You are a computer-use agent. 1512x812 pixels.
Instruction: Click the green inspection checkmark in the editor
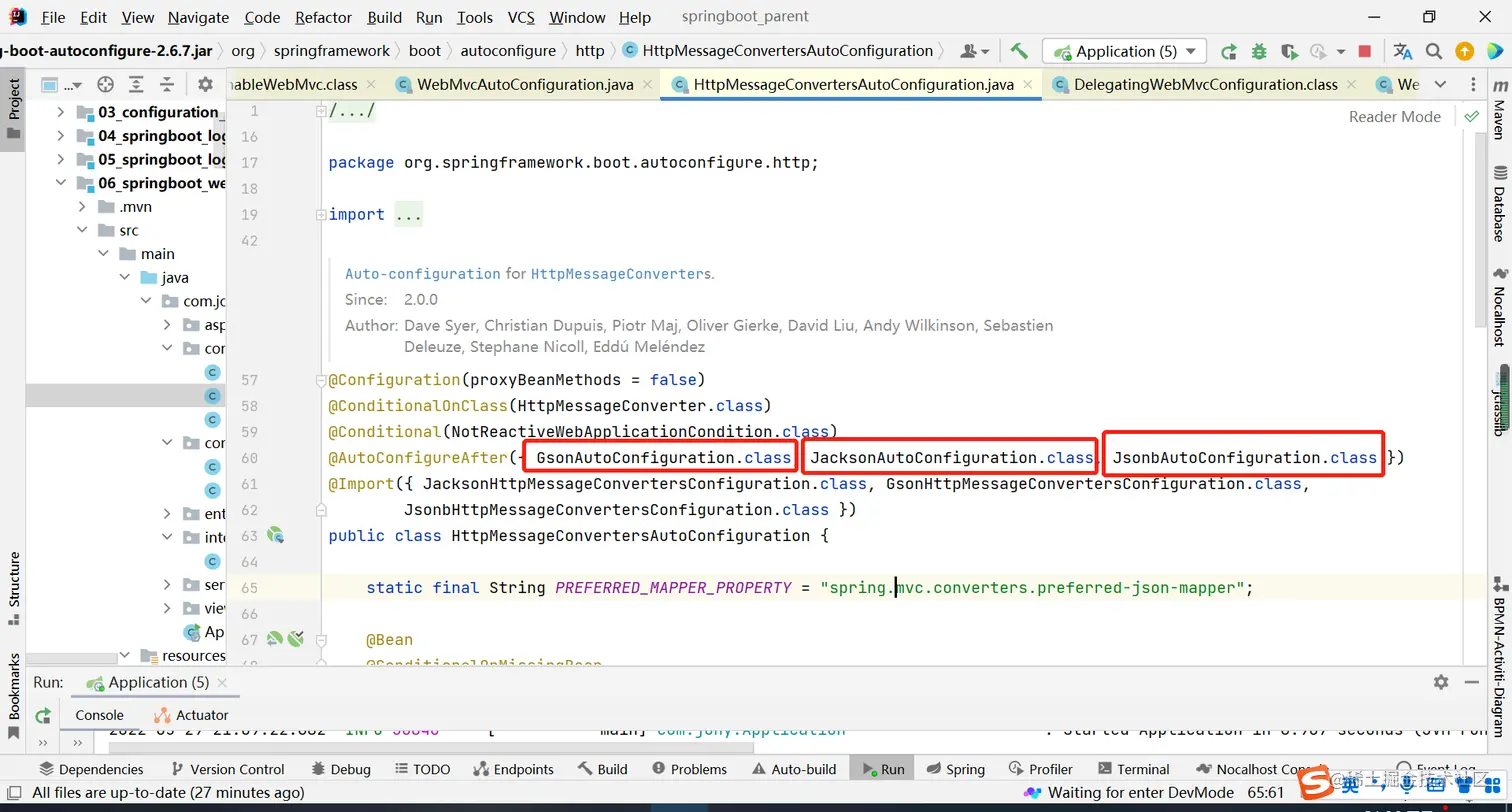coord(1471,117)
